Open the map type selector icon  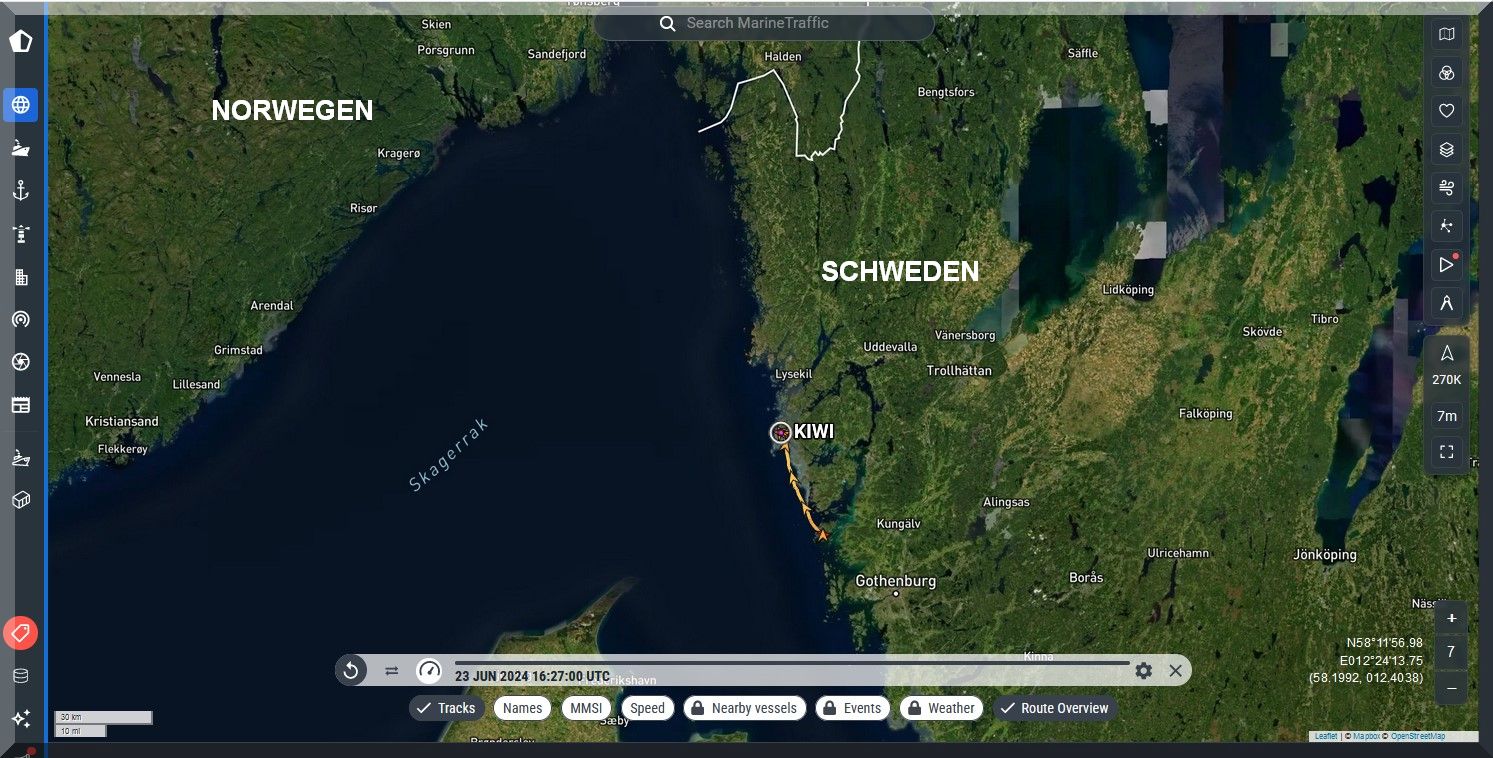(1446, 35)
